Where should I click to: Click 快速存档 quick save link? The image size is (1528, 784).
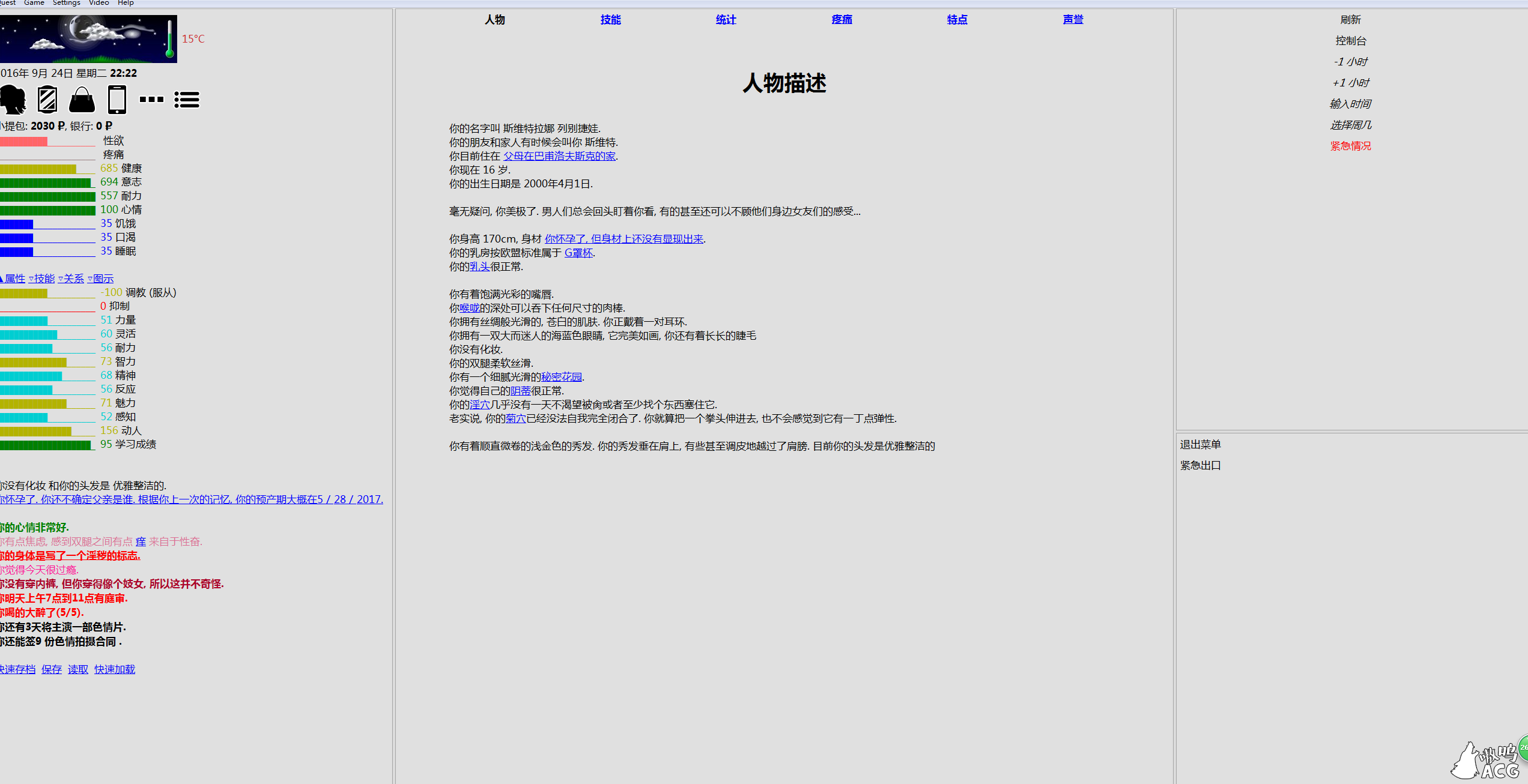click(x=18, y=669)
